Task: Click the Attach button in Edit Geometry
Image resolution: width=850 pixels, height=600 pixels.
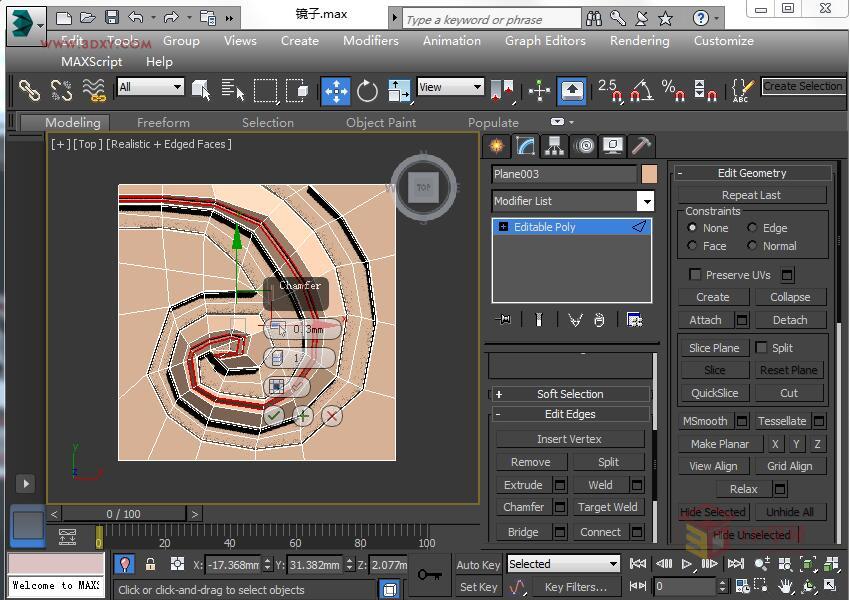Action: pos(706,319)
